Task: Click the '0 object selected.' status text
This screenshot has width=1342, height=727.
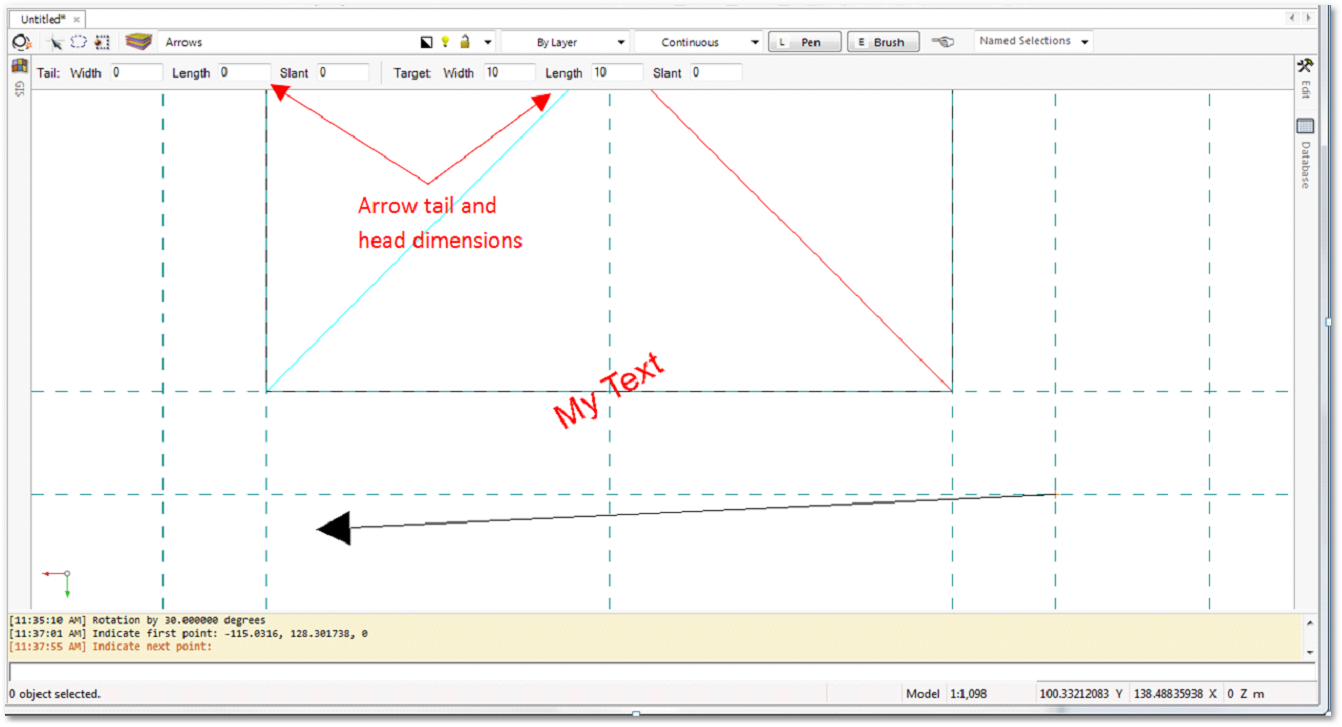Action: tap(55, 693)
